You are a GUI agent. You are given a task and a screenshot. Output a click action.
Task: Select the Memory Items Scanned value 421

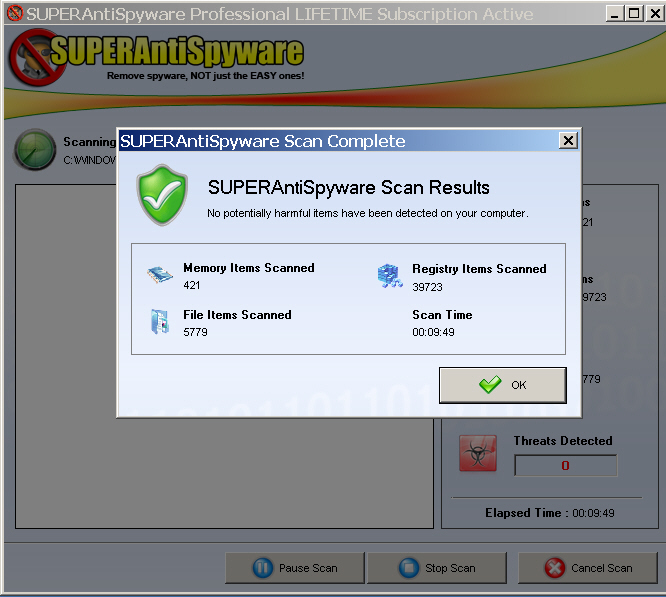(192, 285)
